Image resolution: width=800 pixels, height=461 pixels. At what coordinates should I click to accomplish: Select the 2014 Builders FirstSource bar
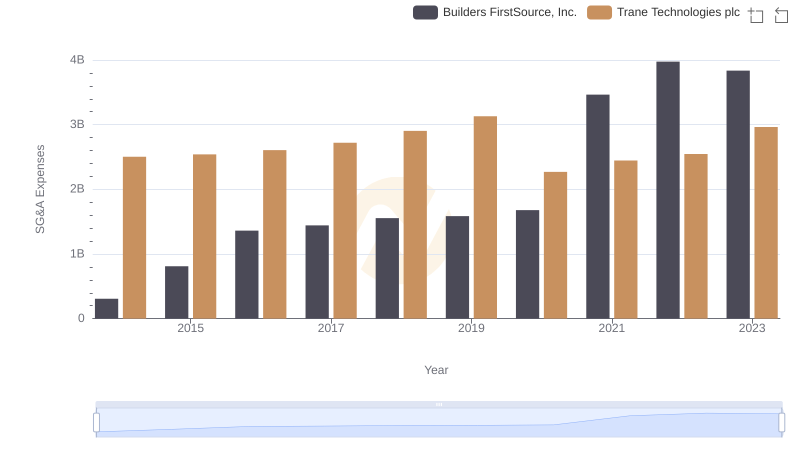tap(107, 309)
